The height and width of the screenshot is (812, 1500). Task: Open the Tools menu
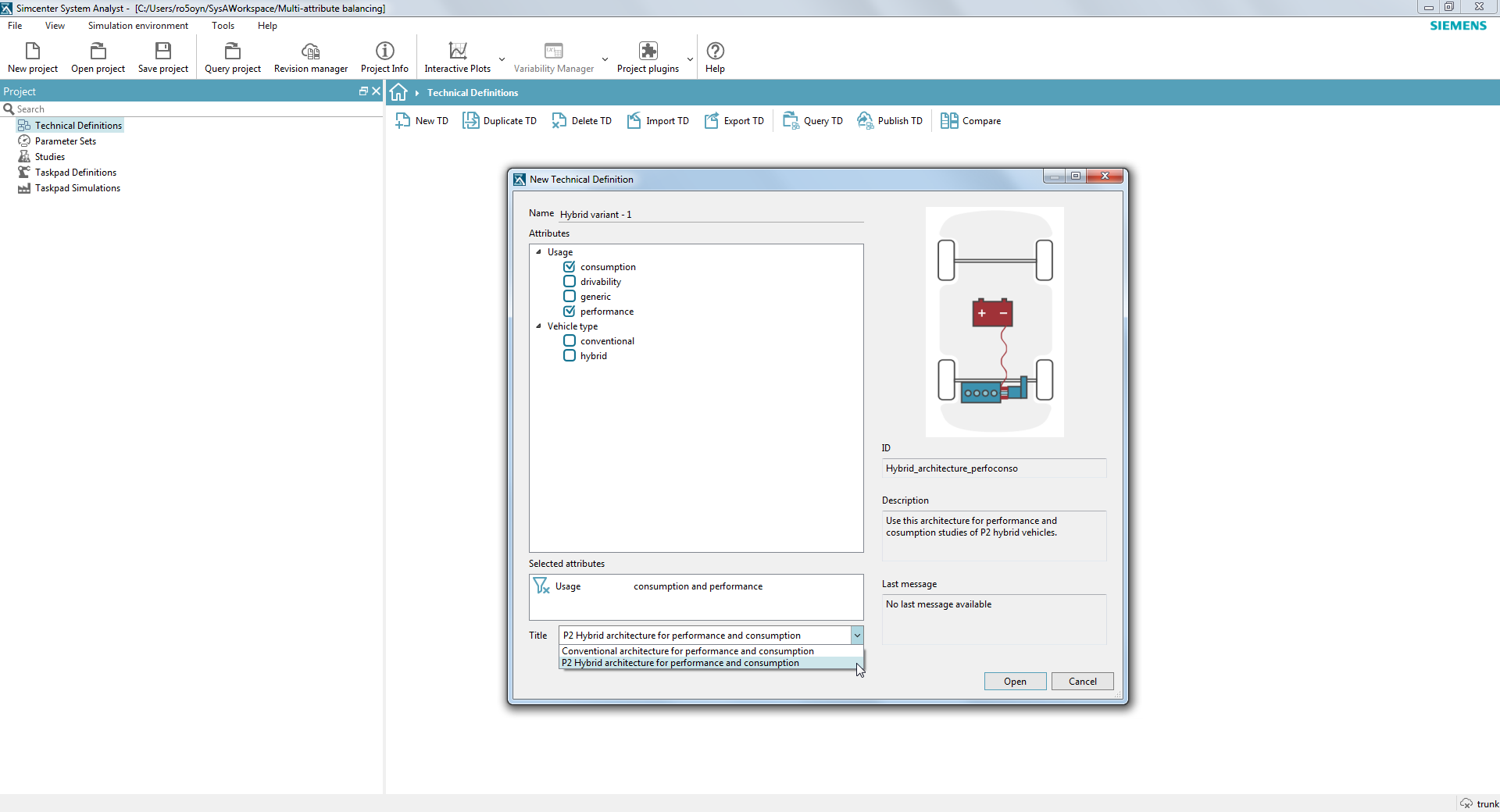tap(222, 26)
